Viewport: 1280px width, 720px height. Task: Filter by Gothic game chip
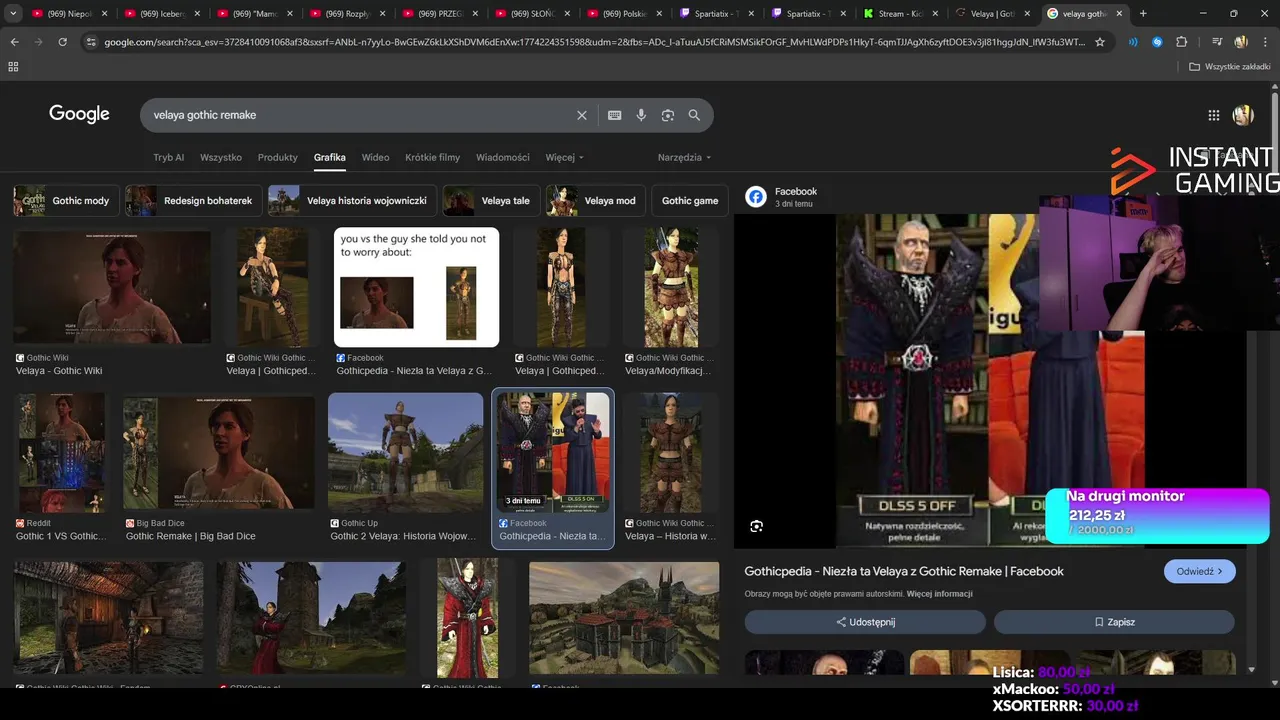click(x=690, y=200)
